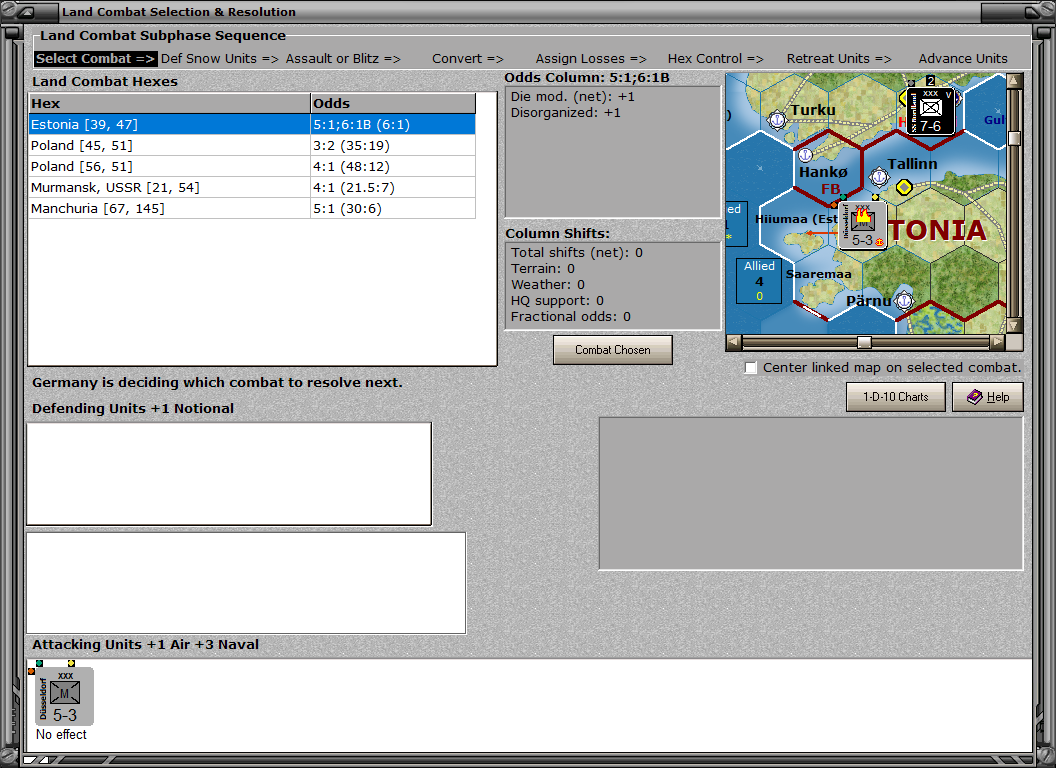Open the 1-D-10 Charts

click(x=896, y=397)
